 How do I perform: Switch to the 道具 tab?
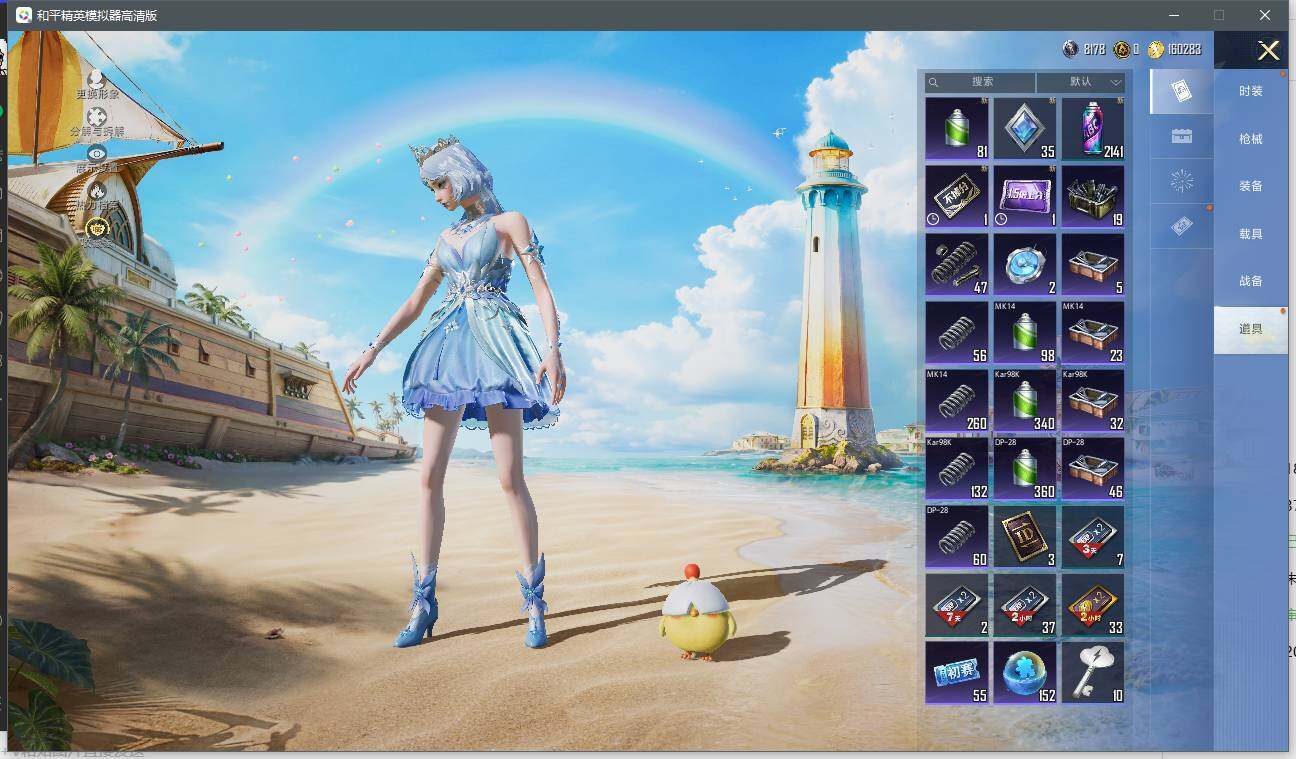tap(1251, 329)
